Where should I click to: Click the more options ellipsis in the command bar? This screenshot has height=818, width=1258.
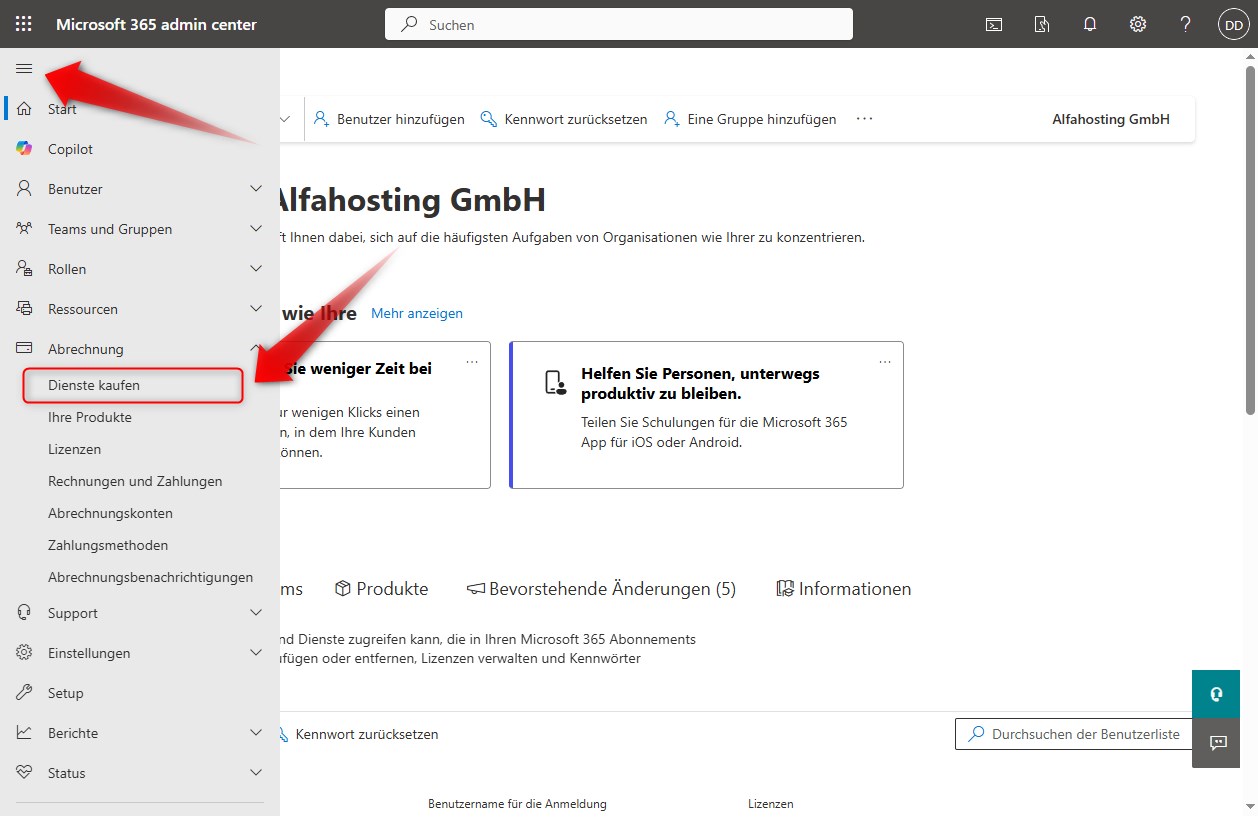pos(865,119)
